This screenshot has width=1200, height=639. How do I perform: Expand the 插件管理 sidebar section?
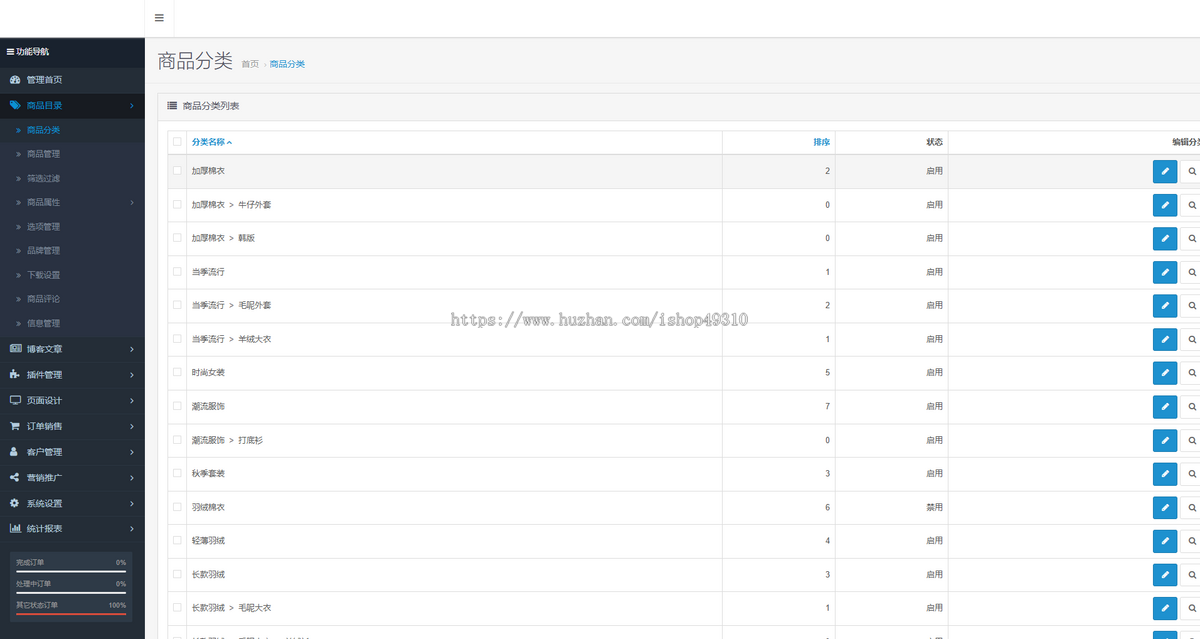pyautogui.click(x=72, y=375)
